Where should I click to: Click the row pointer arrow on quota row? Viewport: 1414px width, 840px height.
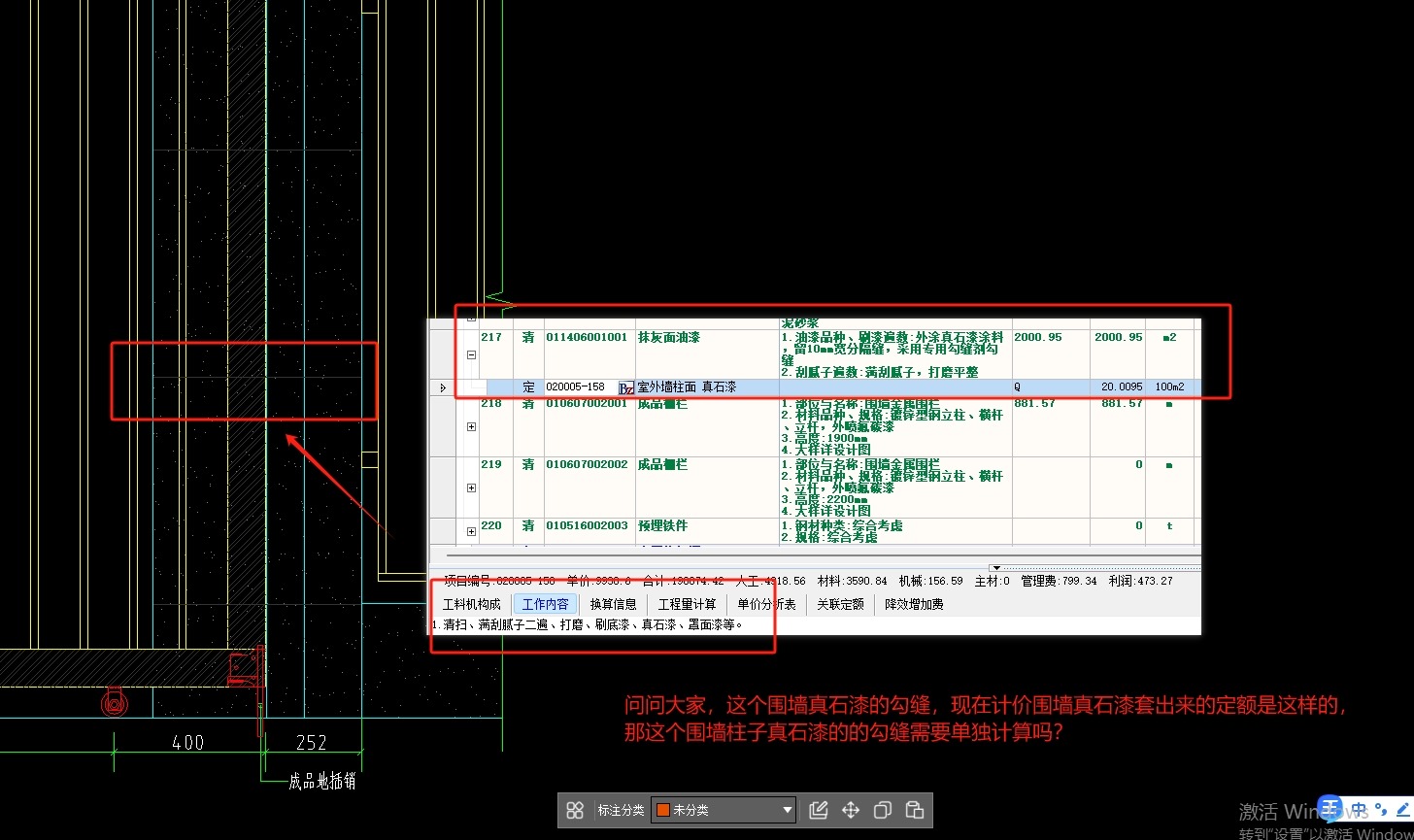[443, 387]
